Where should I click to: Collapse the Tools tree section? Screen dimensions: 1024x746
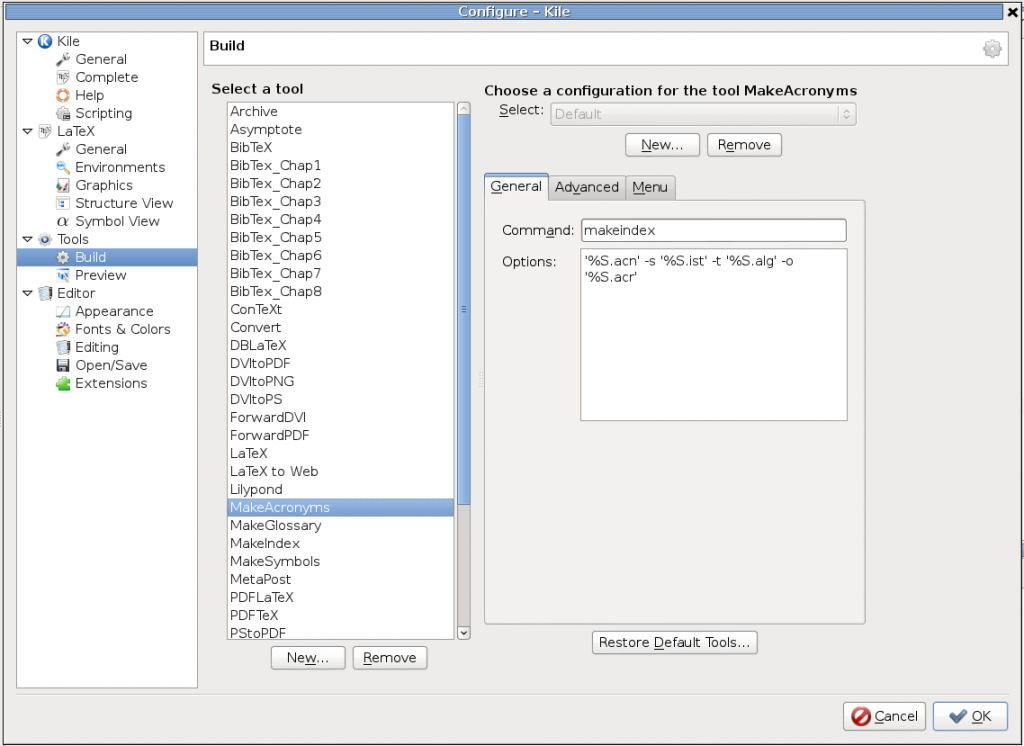(27, 239)
